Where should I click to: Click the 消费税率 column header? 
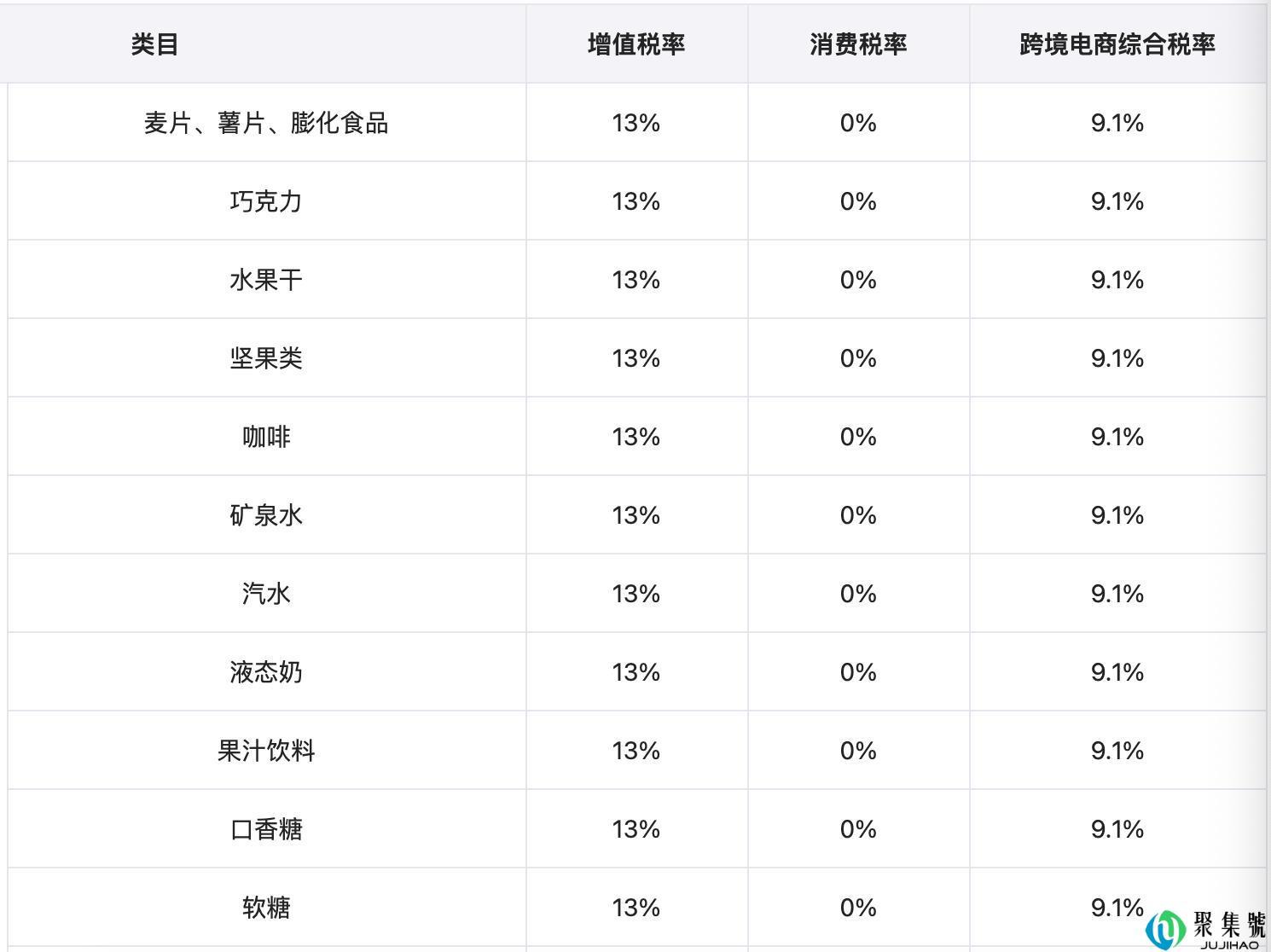(x=858, y=44)
